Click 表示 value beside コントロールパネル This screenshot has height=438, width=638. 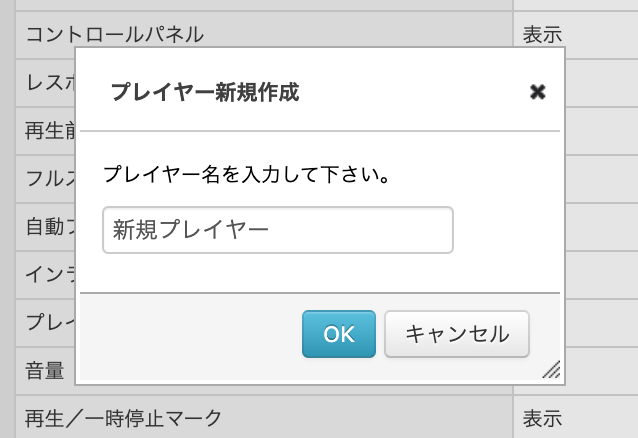pos(542,35)
